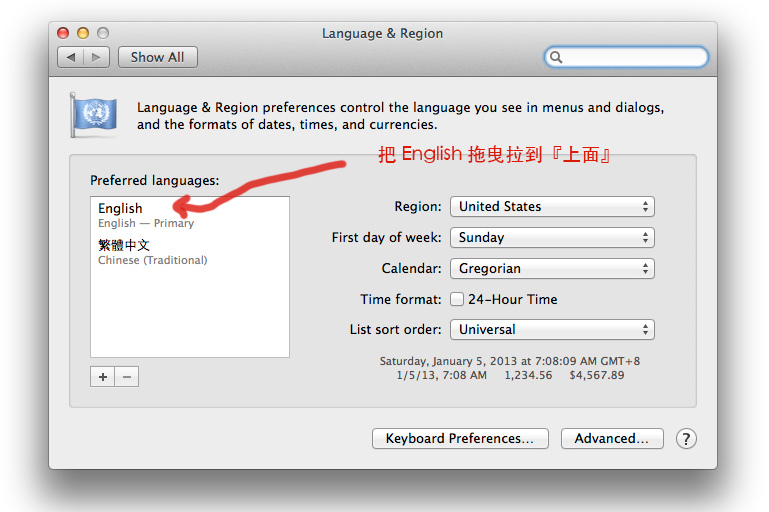The height and width of the screenshot is (512, 769).
Task: Click the magnifying glass search icon
Action: [x=556, y=57]
